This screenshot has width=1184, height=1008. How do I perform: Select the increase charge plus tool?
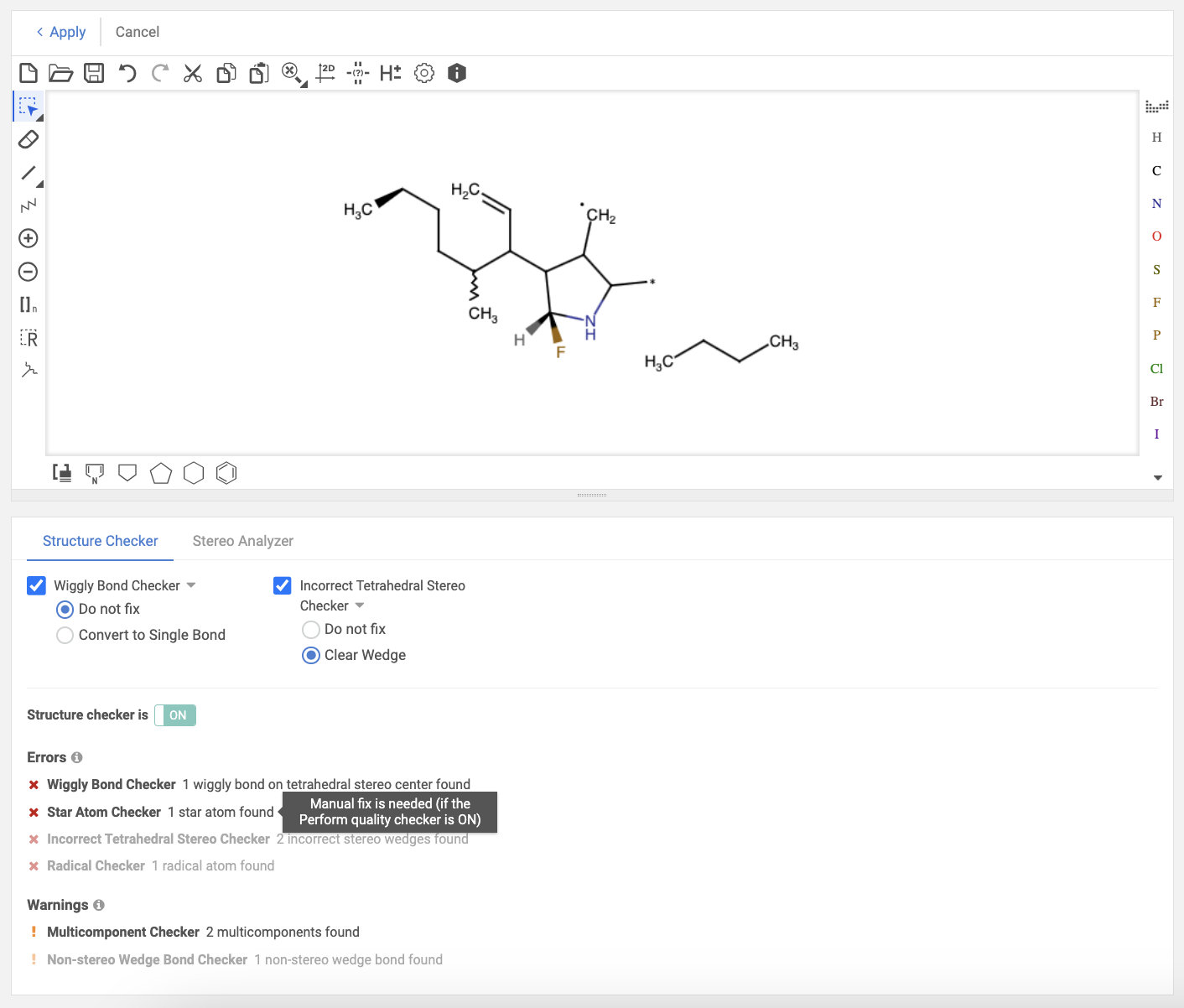[x=29, y=239]
